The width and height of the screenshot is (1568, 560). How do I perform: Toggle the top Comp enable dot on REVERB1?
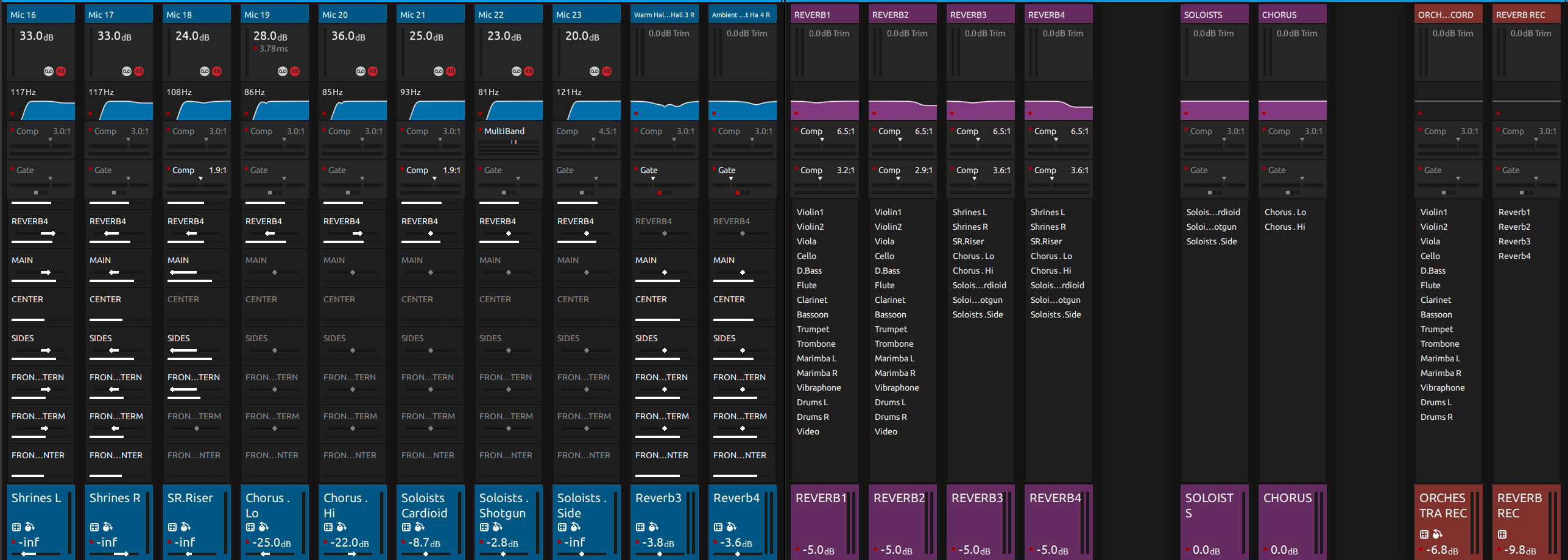click(x=796, y=129)
